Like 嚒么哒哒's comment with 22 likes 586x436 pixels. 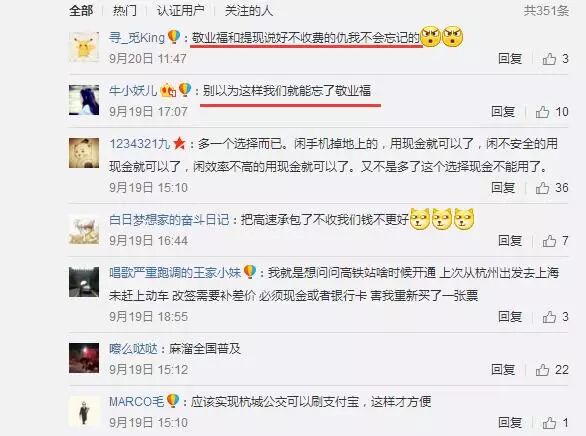pos(542,370)
